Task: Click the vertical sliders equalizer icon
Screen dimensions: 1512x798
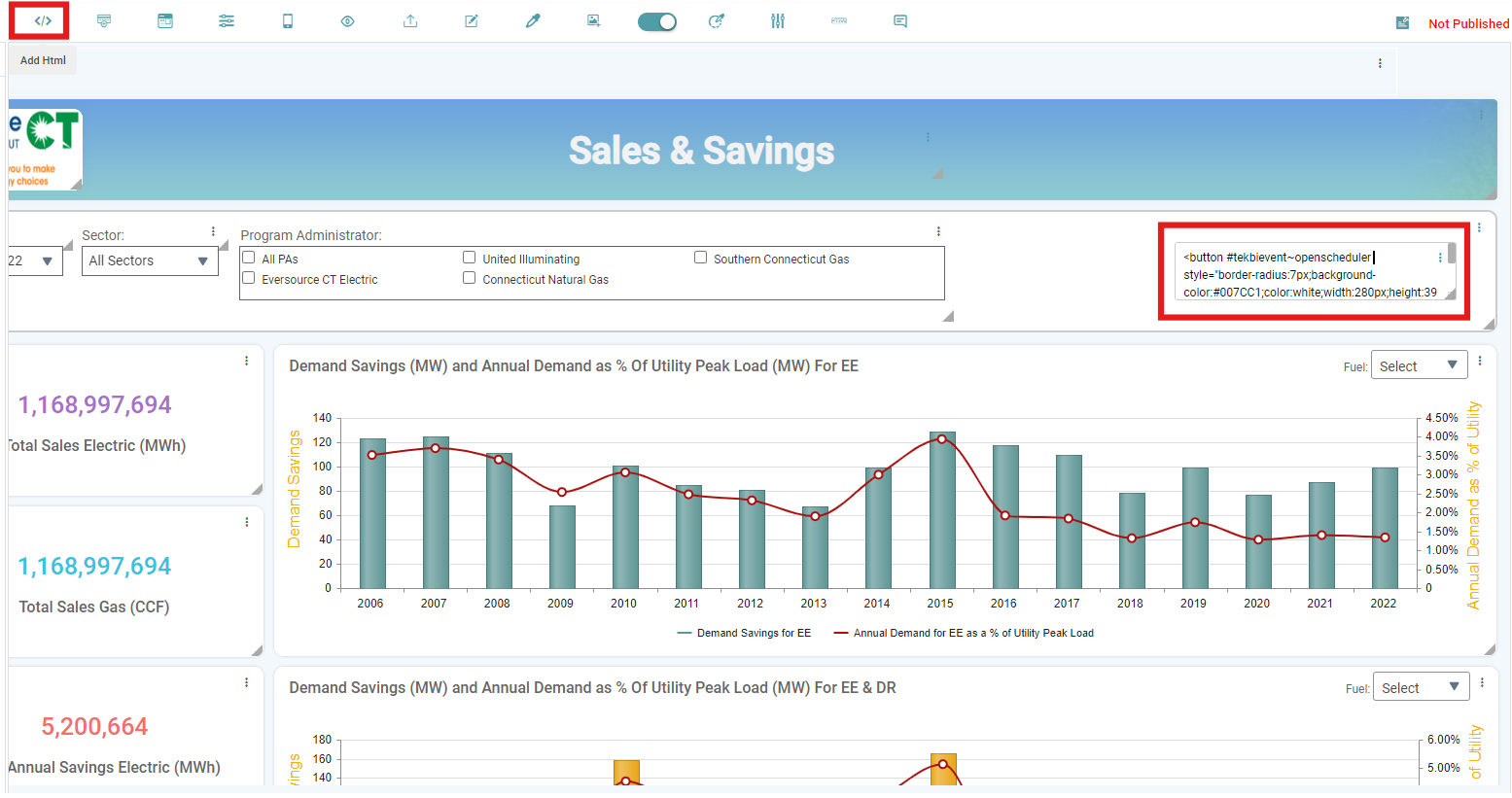Action: tap(778, 21)
